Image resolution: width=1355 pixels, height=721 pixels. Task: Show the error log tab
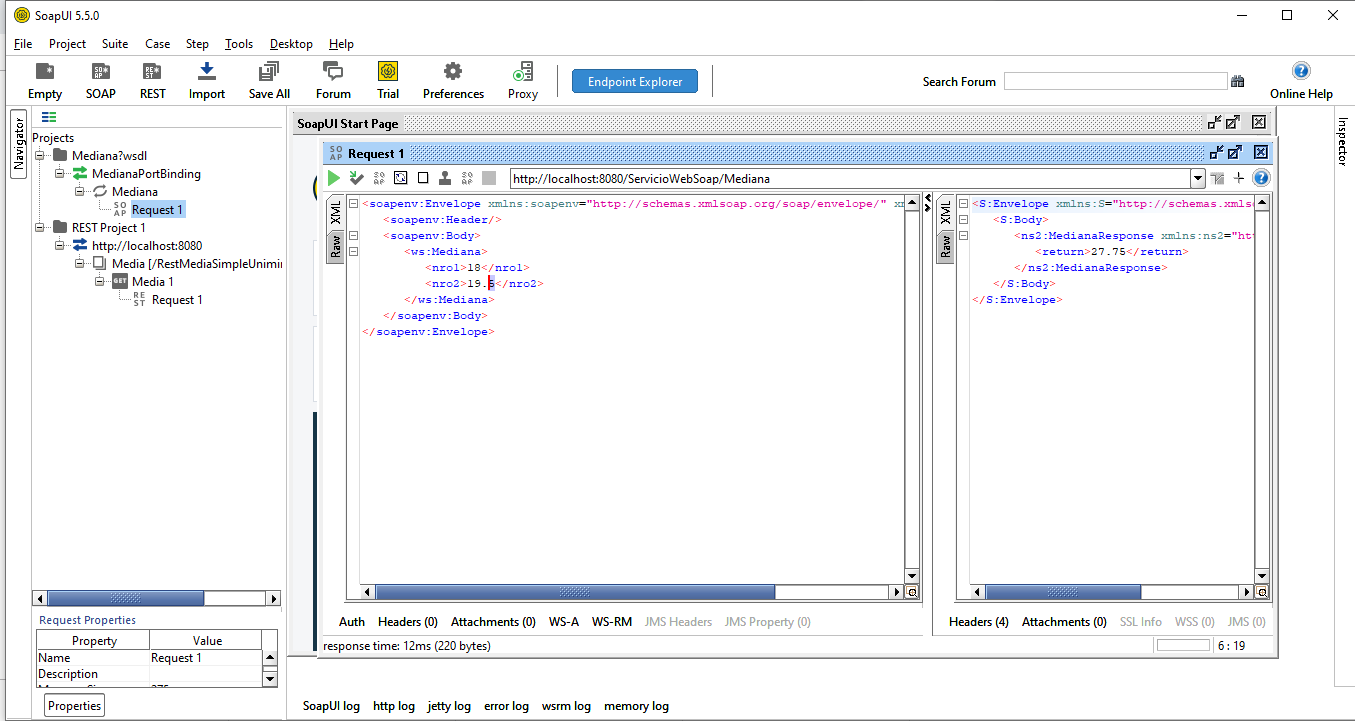point(506,706)
